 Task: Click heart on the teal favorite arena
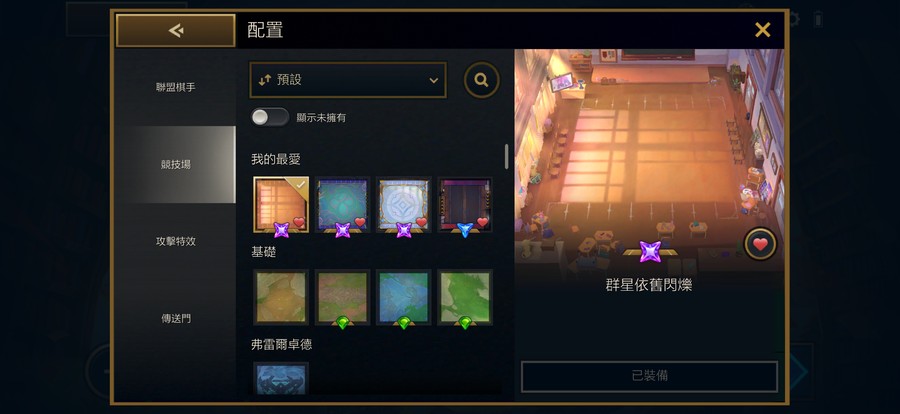[360, 222]
